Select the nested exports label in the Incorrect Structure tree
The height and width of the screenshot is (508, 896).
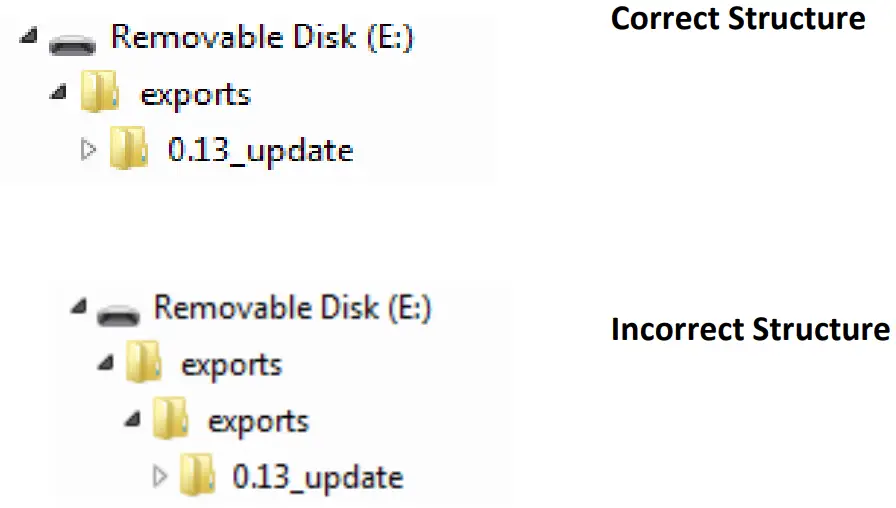click(x=258, y=421)
